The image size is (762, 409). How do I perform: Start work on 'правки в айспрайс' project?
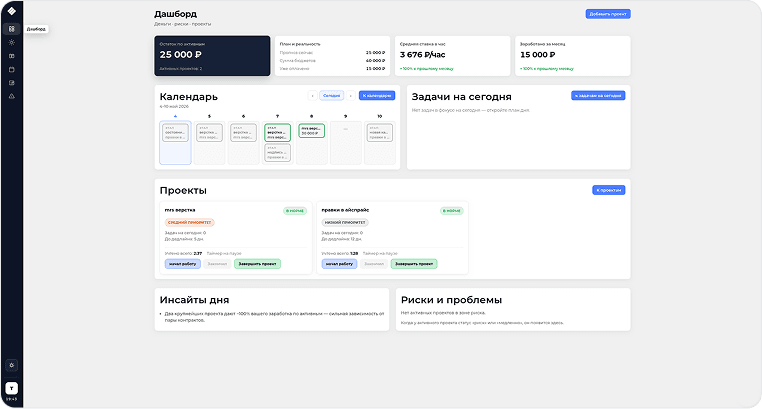pos(339,264)
